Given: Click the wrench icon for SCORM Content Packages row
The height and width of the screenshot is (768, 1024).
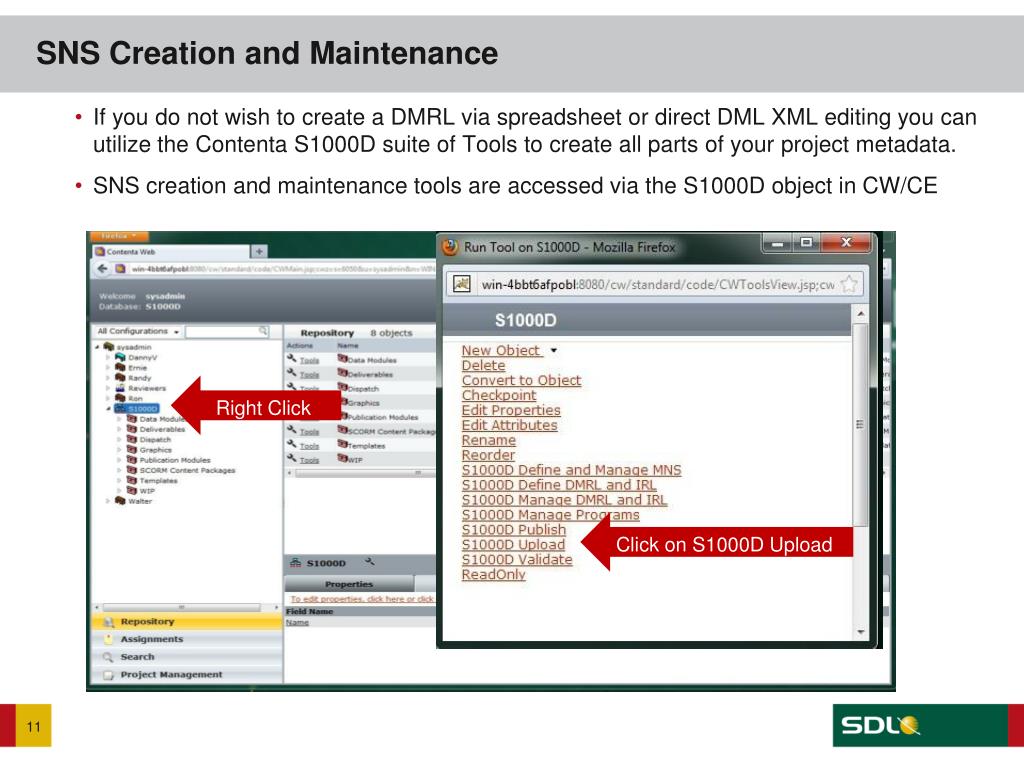Looking at the screenshot, I should click(292, 430).
